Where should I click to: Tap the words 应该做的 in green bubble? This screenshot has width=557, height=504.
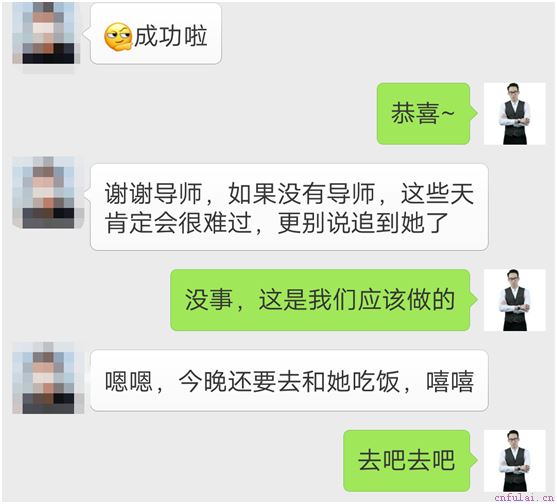[406, 300]
